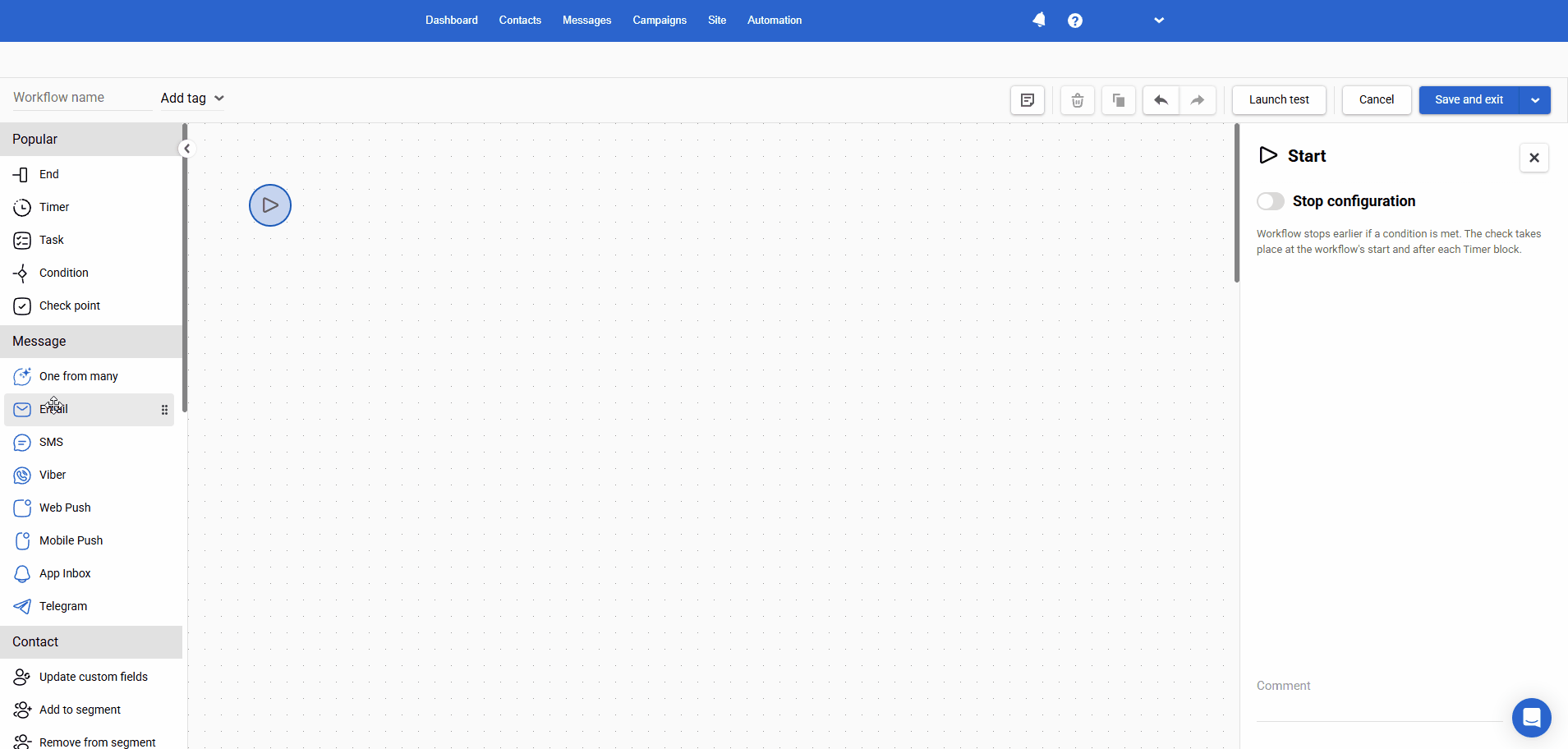Select the Condition block
The height and width of the screenshot is (749, 1568).
click(x=89, y=273)
